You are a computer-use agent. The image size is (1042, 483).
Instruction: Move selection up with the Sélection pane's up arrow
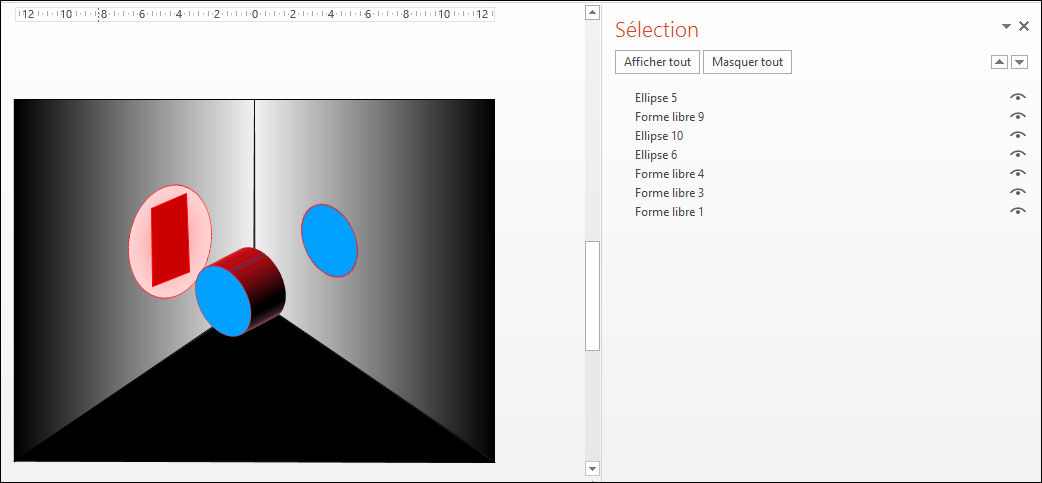tap(999, 62)
